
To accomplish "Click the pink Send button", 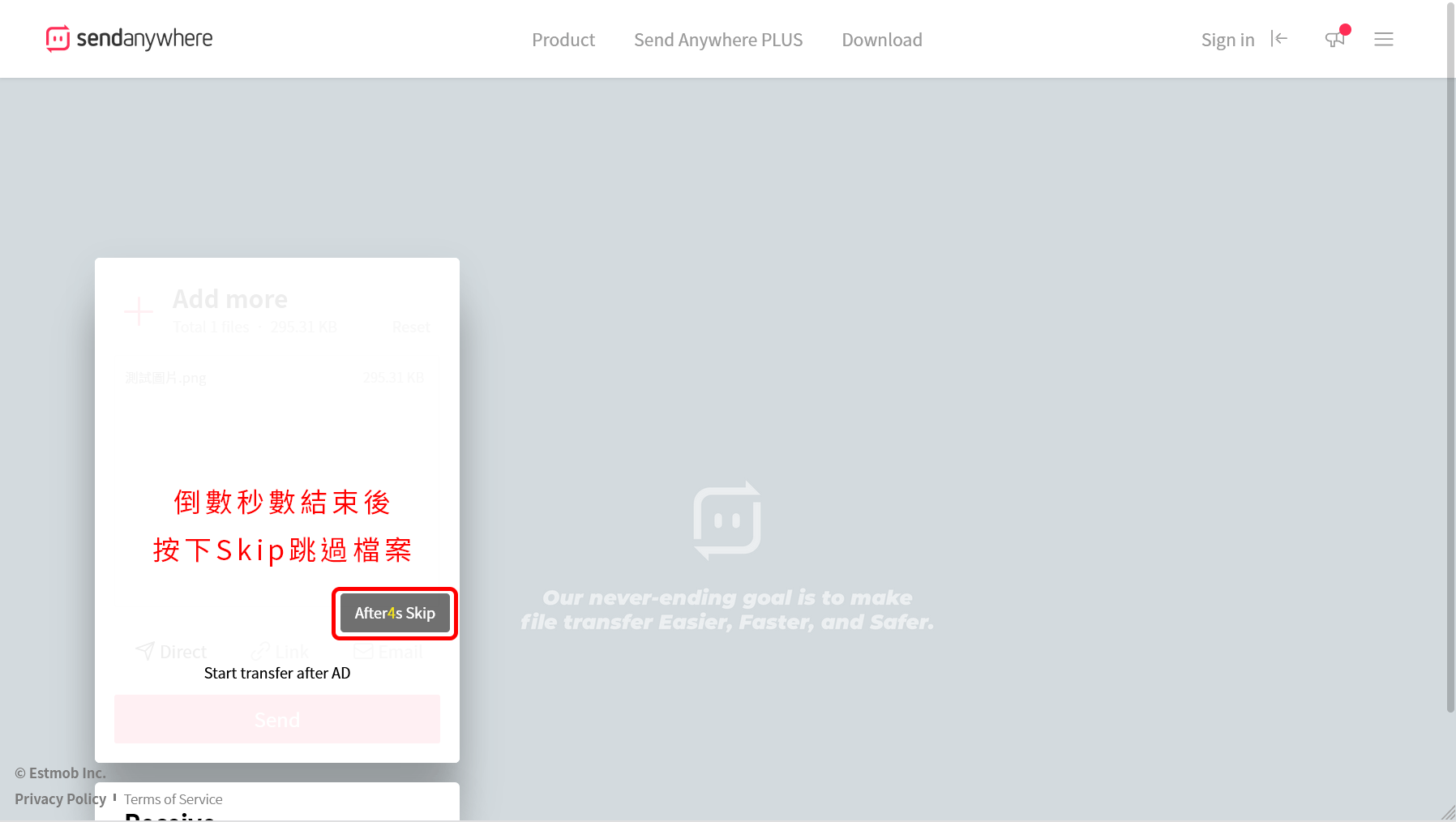I will 277,719.
